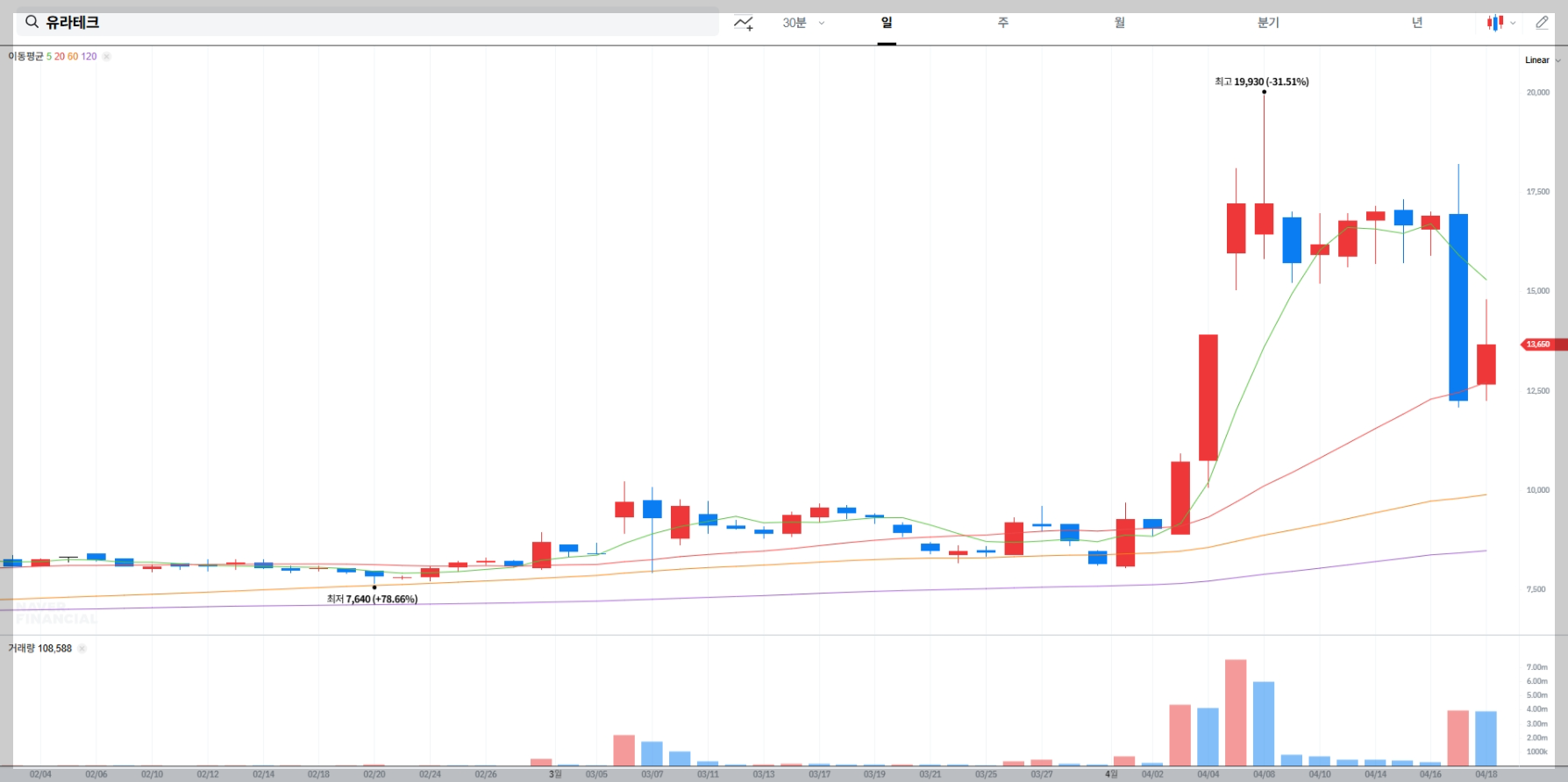The image size is (1568, 782).
Task: Click the 20,000 price axis label
Action: point(1538,92)
